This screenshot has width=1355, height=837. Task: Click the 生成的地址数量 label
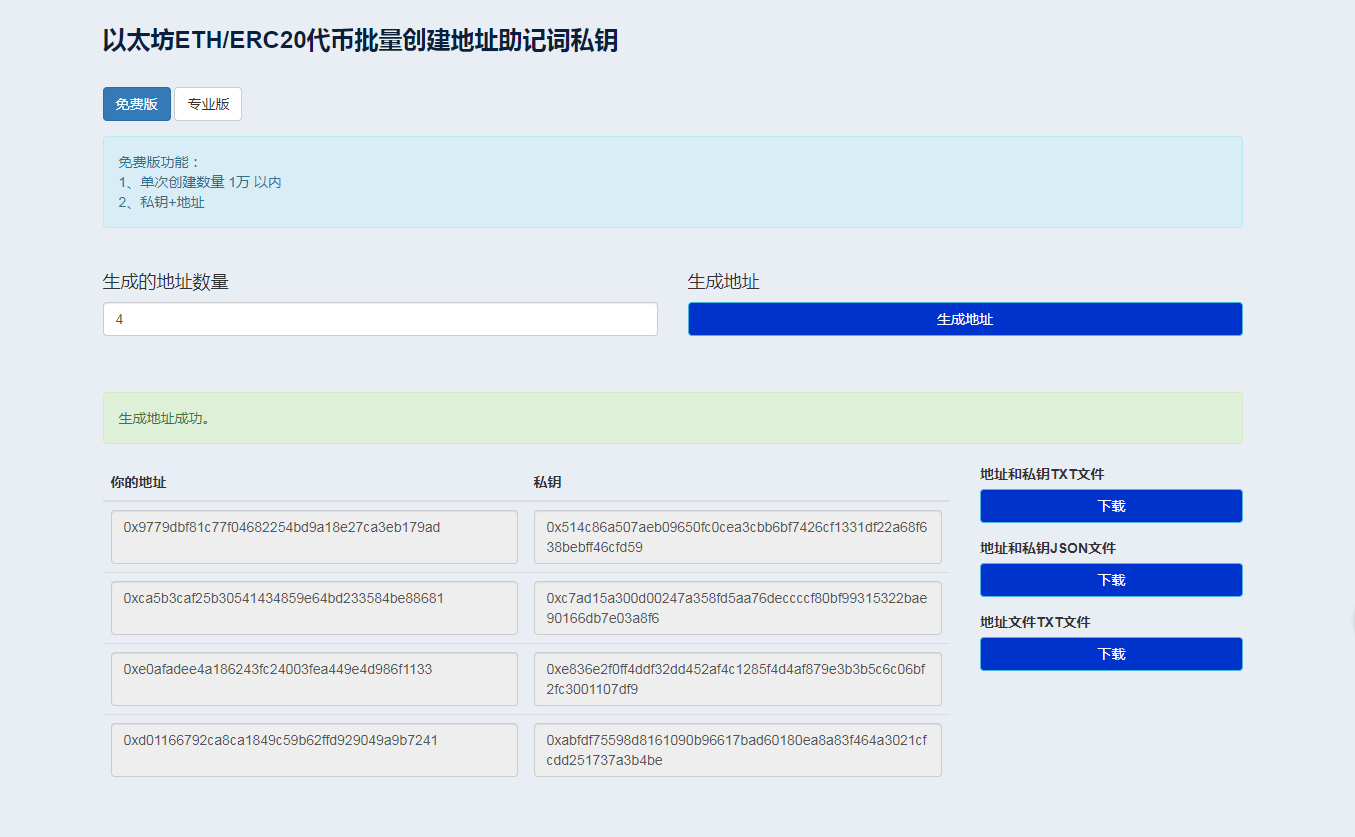(x=166, y=282)
